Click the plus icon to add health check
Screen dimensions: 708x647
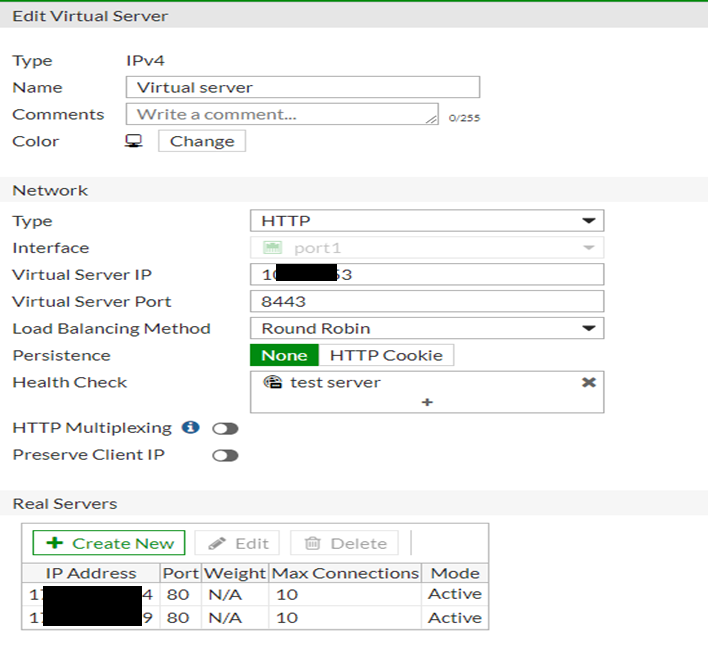coord(427,402)
